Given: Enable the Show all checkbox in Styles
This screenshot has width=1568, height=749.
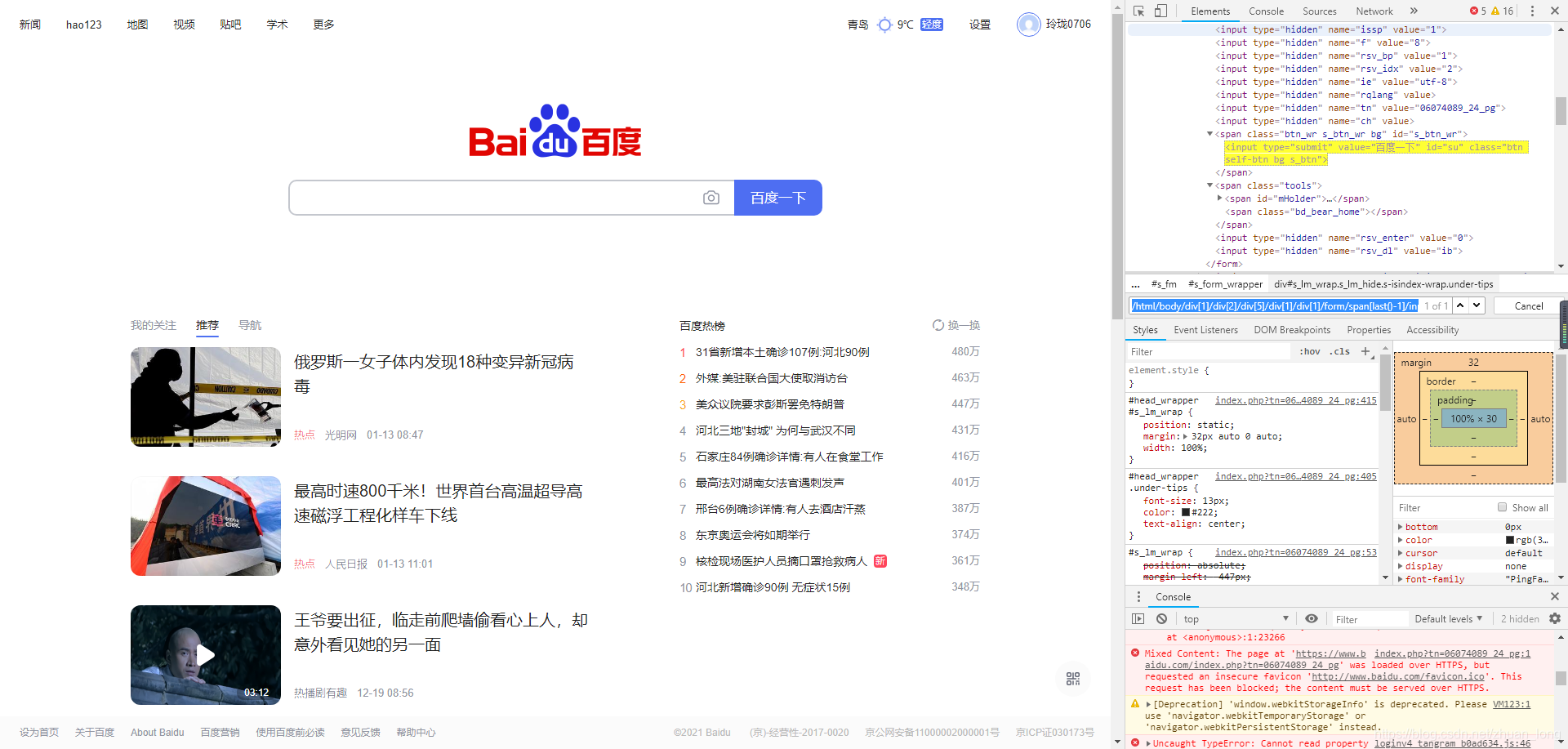Looking at the screenshot, I should [x=1503, y=507].
